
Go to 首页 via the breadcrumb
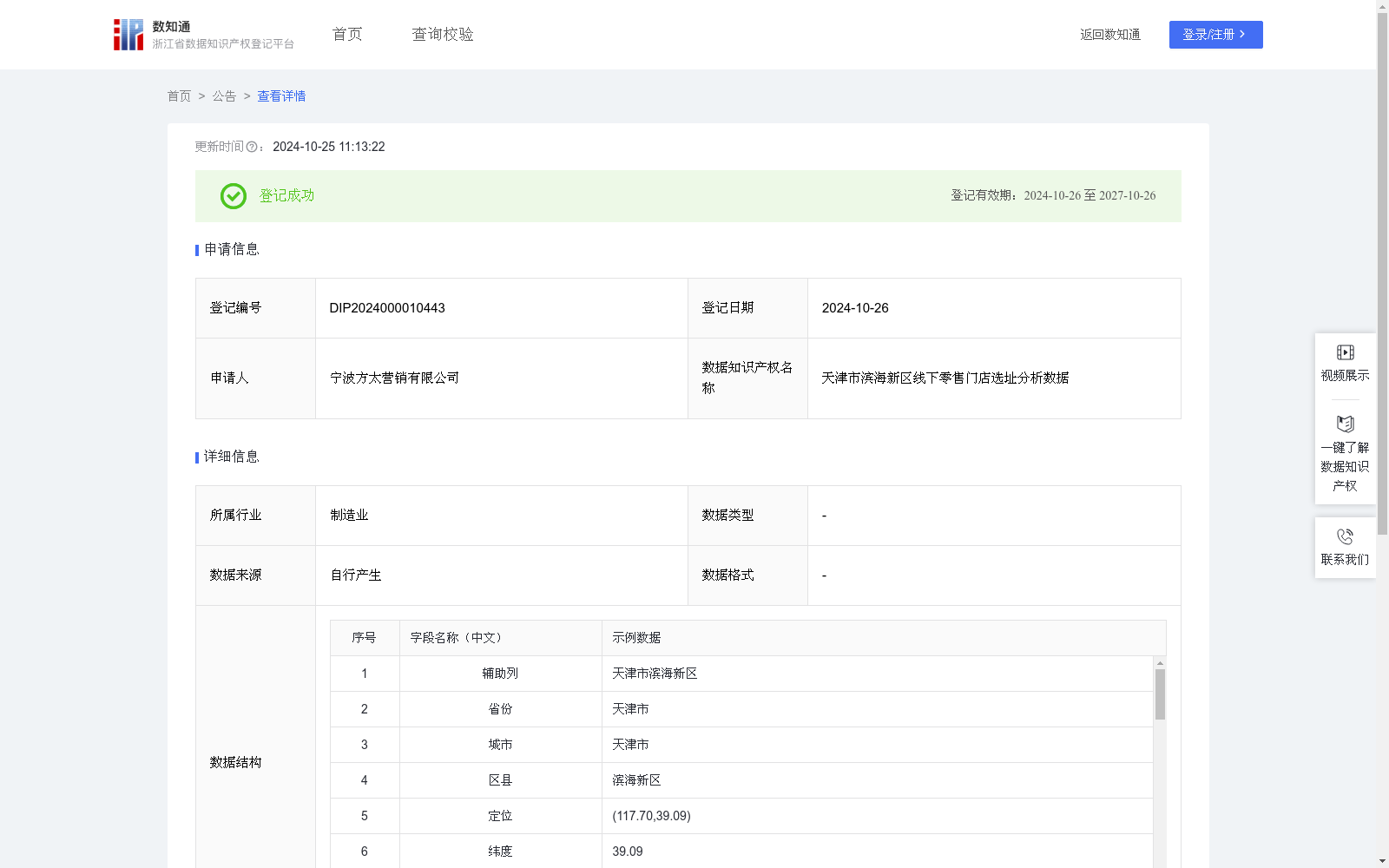tap(179, 96)
